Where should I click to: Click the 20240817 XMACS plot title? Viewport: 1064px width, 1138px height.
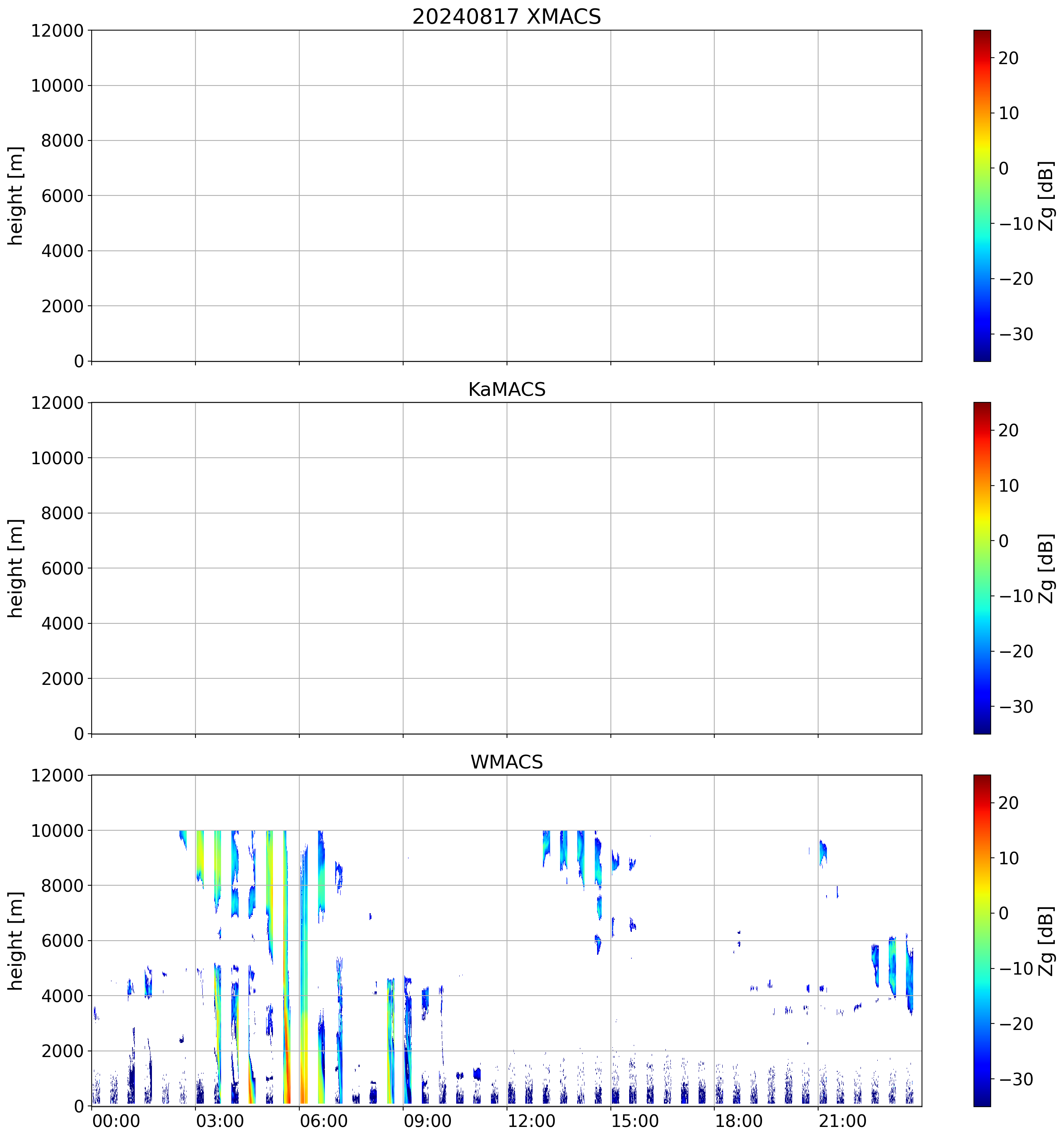point(507,16)
